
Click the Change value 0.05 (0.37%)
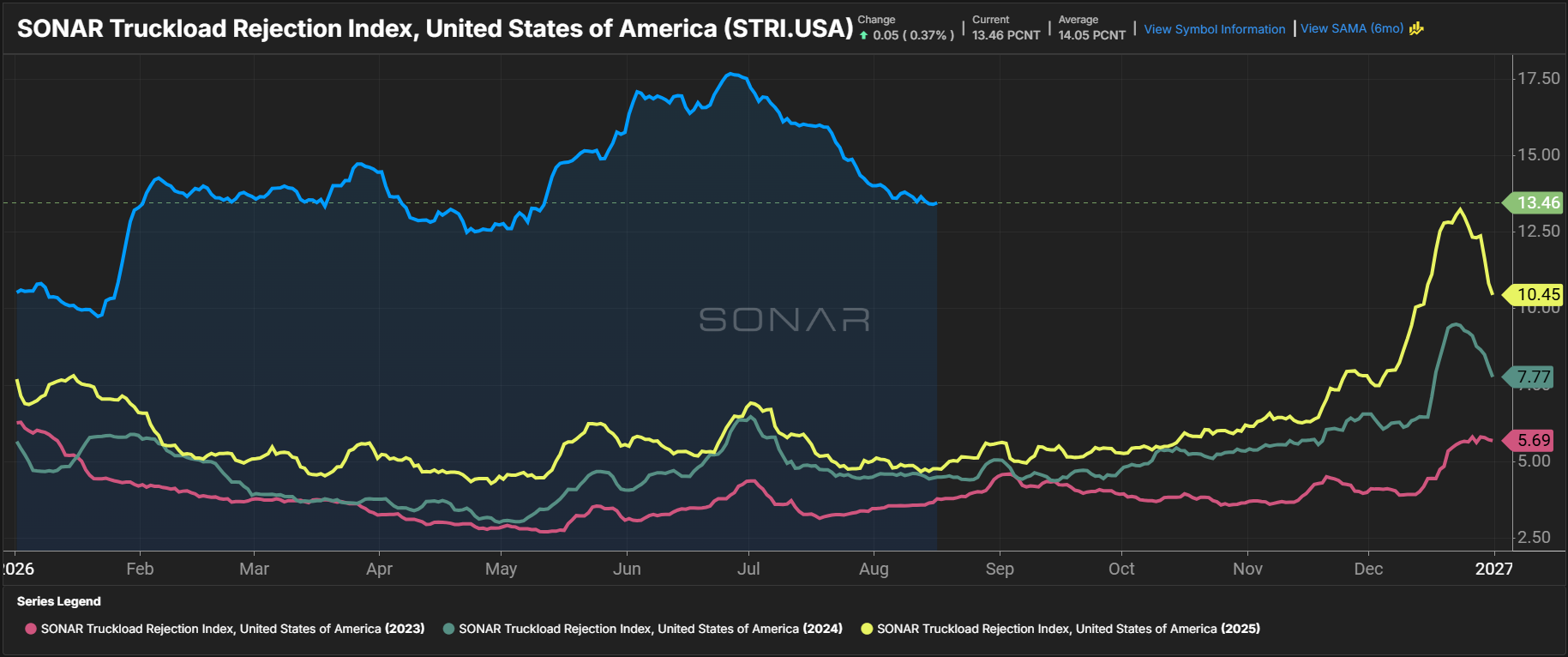coord(913,35)
